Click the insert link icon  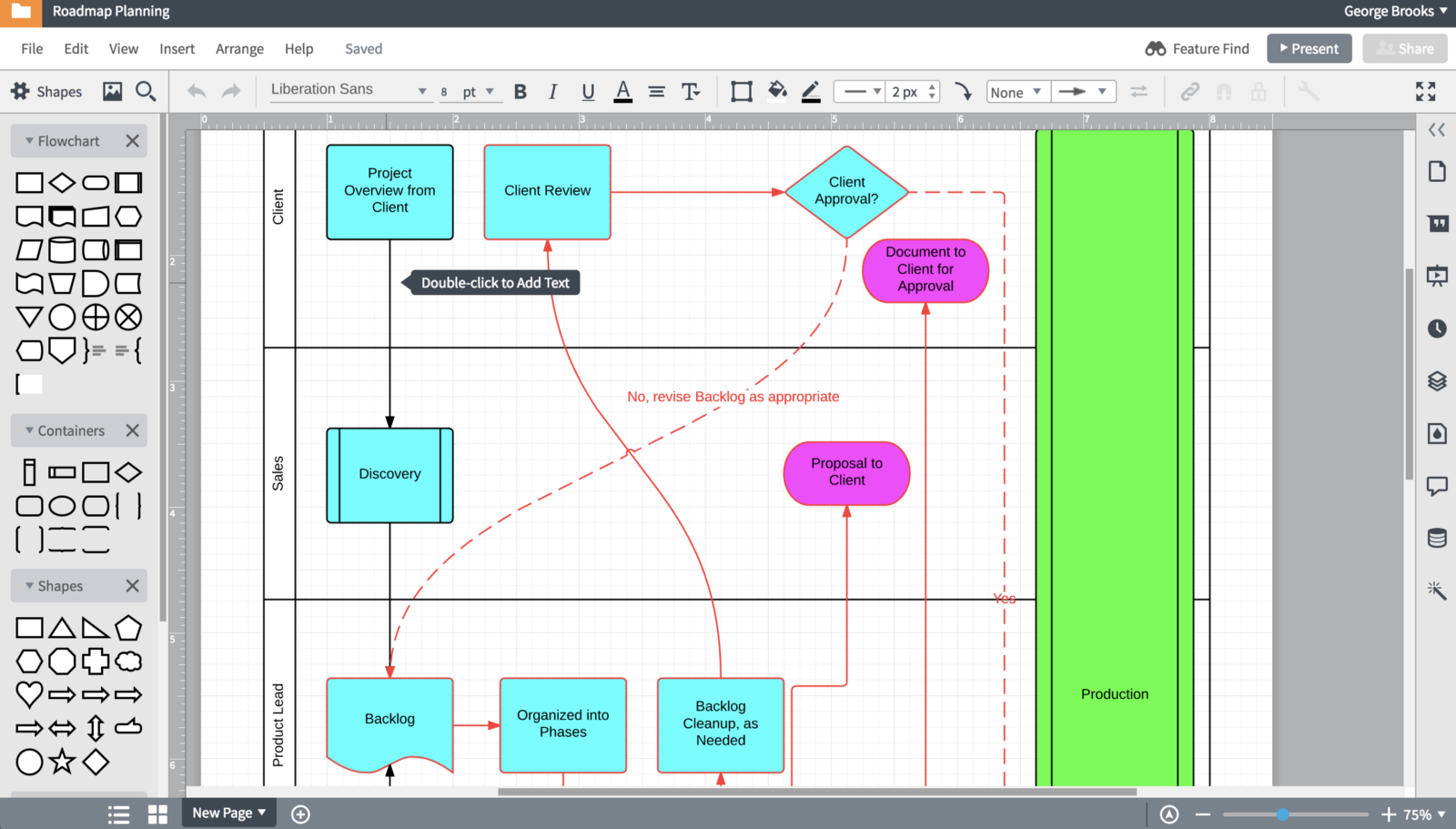click(x=1189, y=92)
